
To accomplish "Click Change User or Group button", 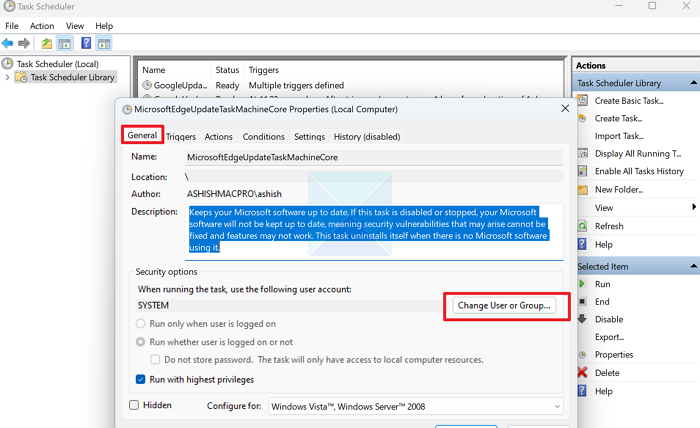I will tap(504, 306).
